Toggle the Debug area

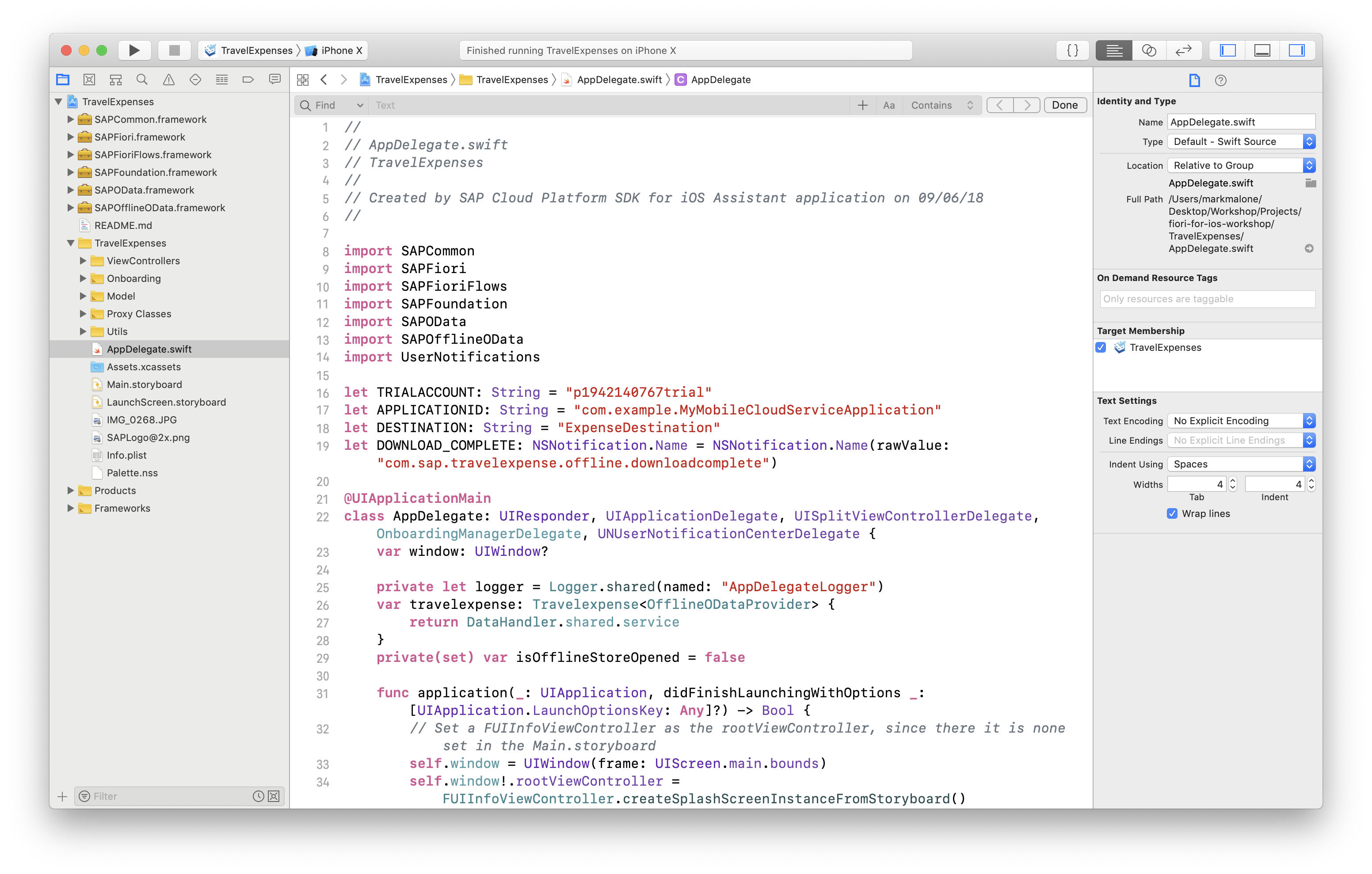1262,50
